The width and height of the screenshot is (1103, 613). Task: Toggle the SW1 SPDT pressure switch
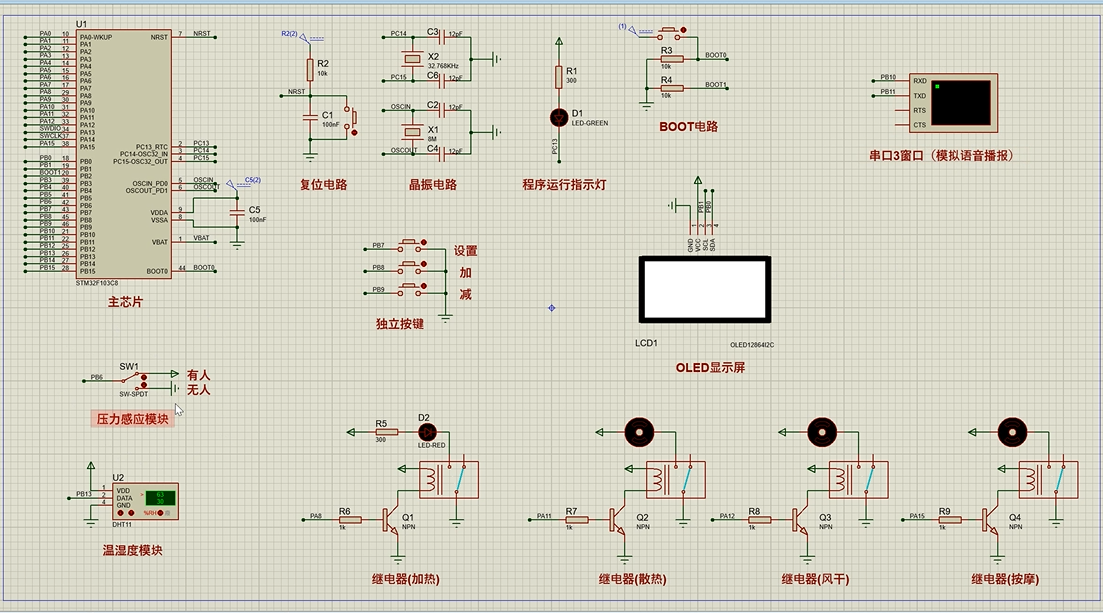pos(132,381)
